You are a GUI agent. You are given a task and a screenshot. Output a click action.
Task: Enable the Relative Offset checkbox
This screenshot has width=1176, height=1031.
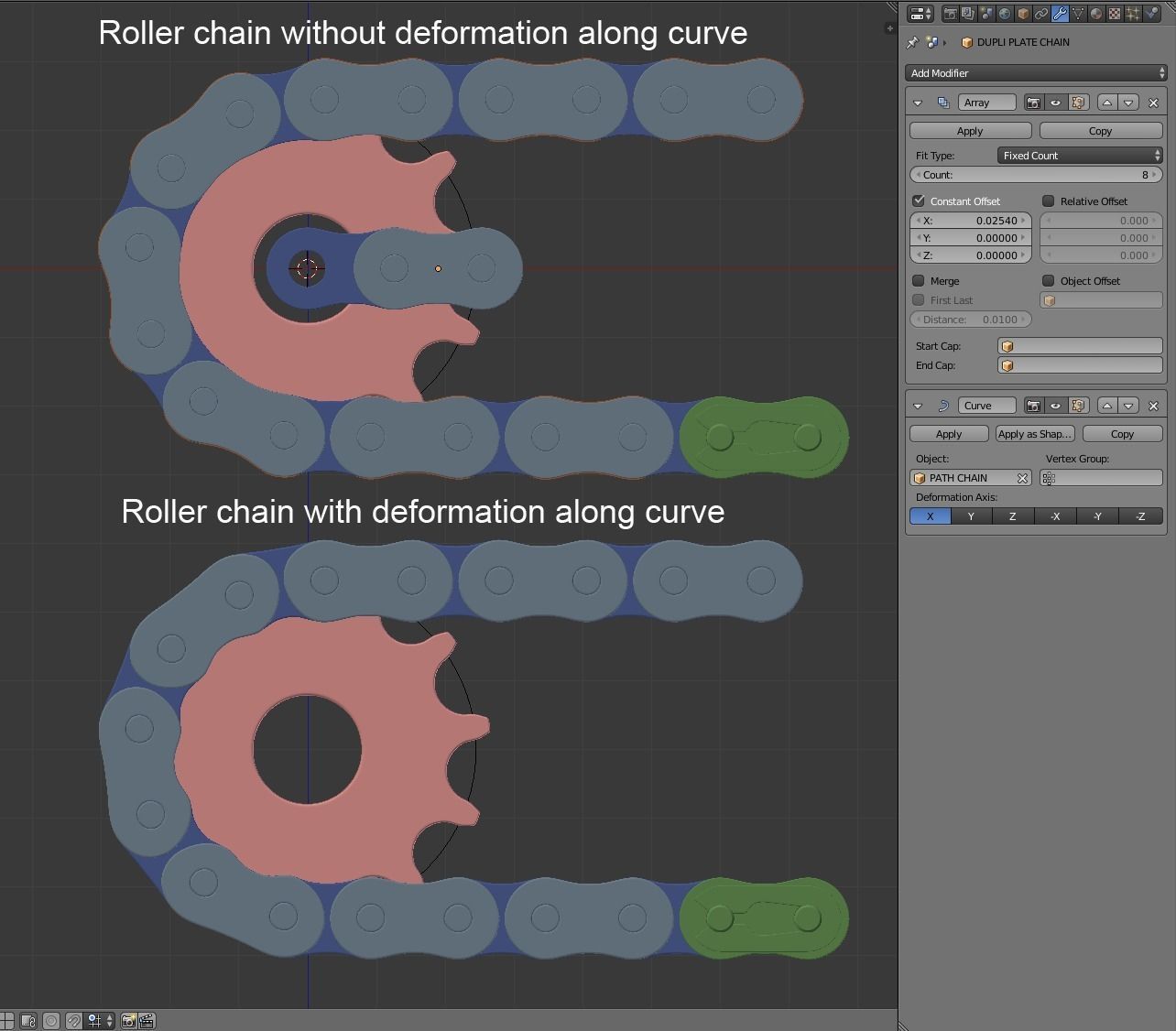[x=1048, y=201]
